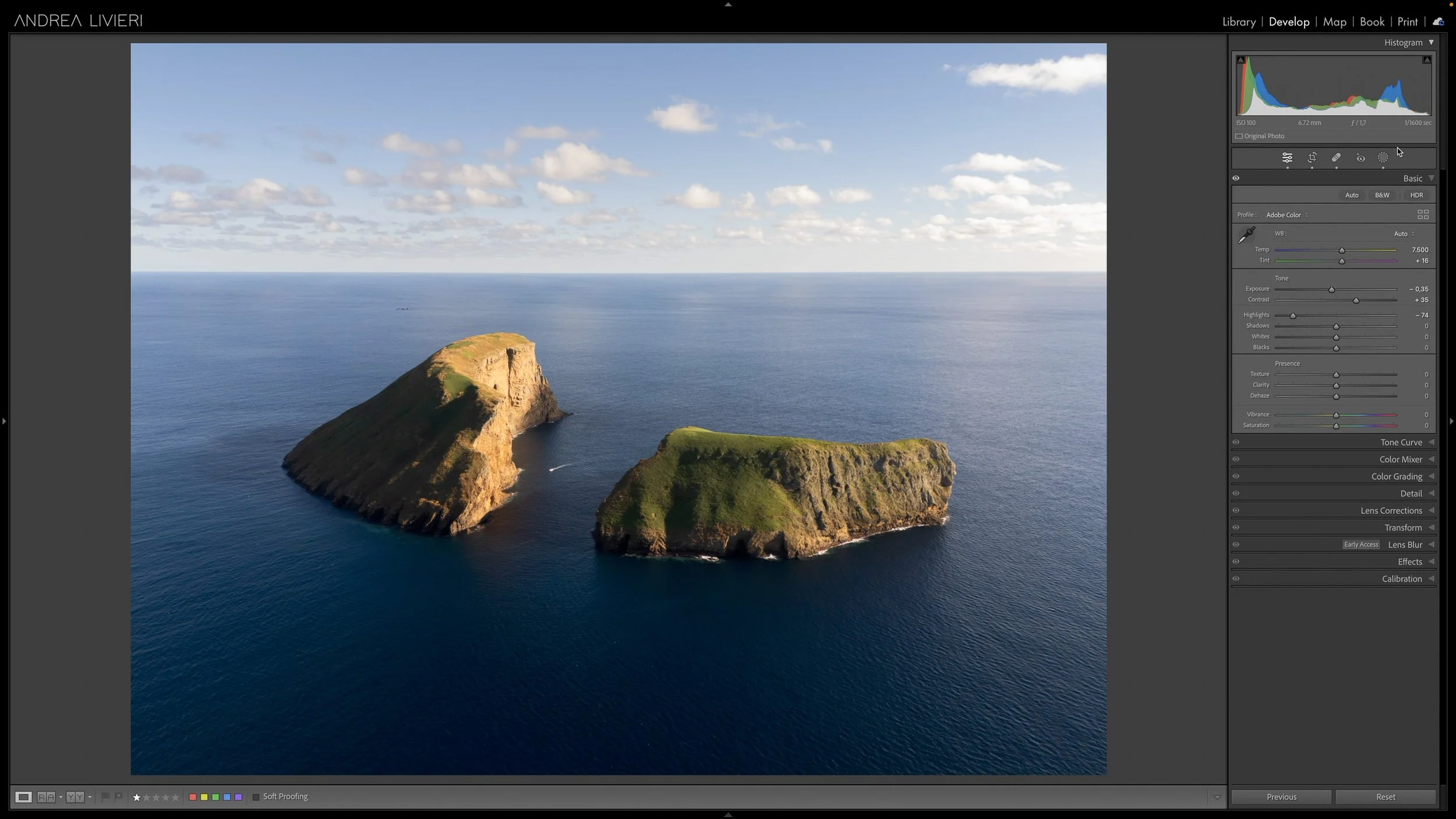Open the Print module
Image resolution: width=1456 pixels, height=819 pixels.
(x=1407, y=22)
